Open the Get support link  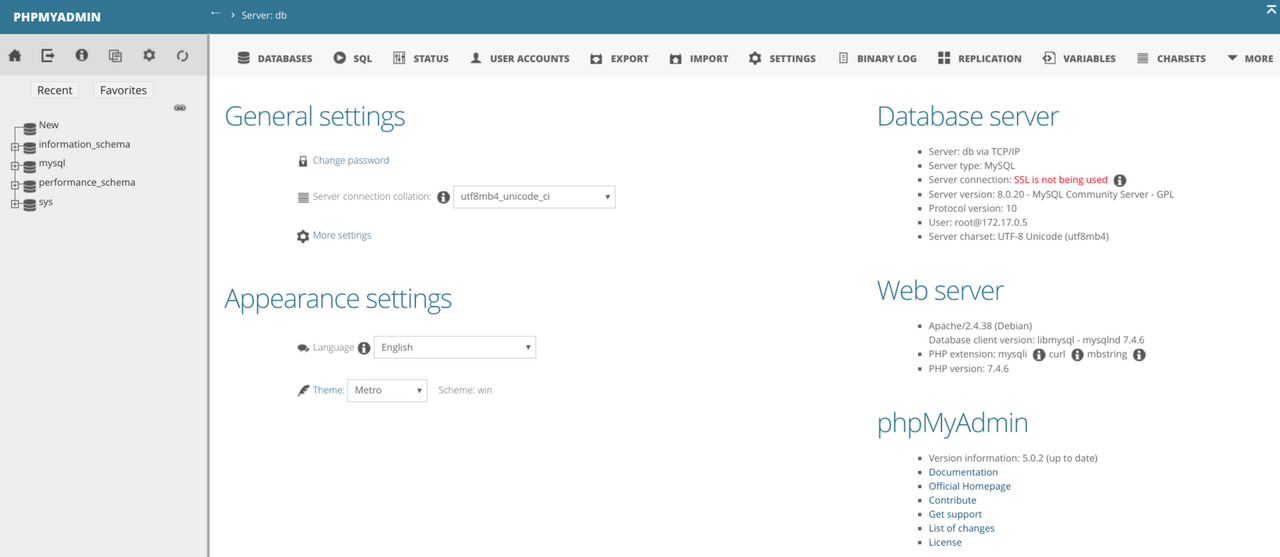click(x=955, y=514)
